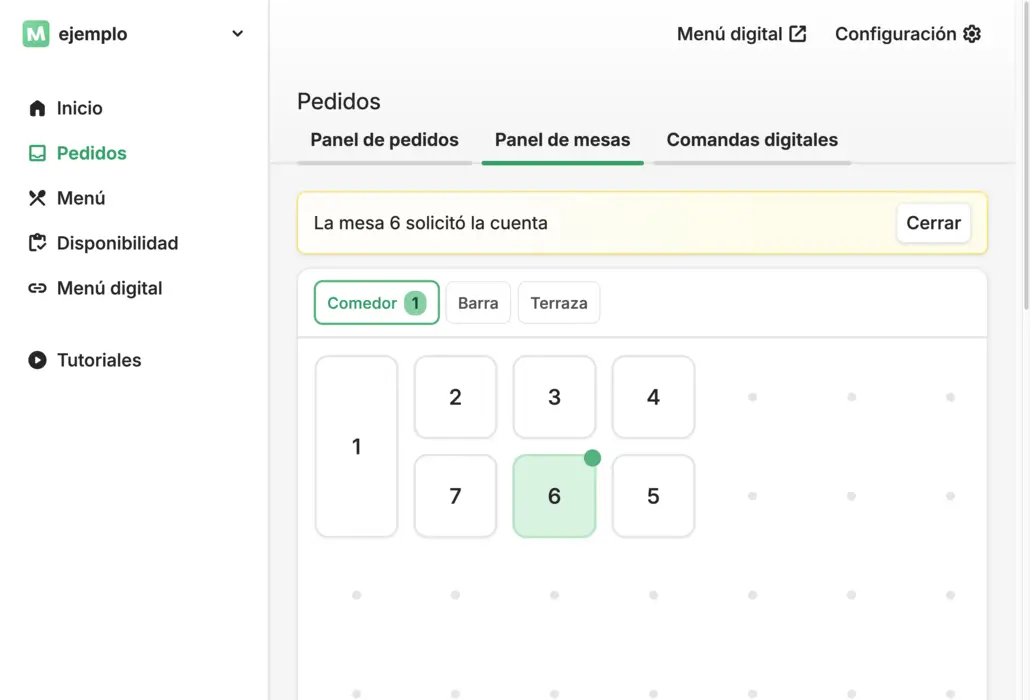Image resolution: width=1030 pixels, height=700 pixels.
Task: Open settings via the Configuración gear icon
Action: click(971, 33)
